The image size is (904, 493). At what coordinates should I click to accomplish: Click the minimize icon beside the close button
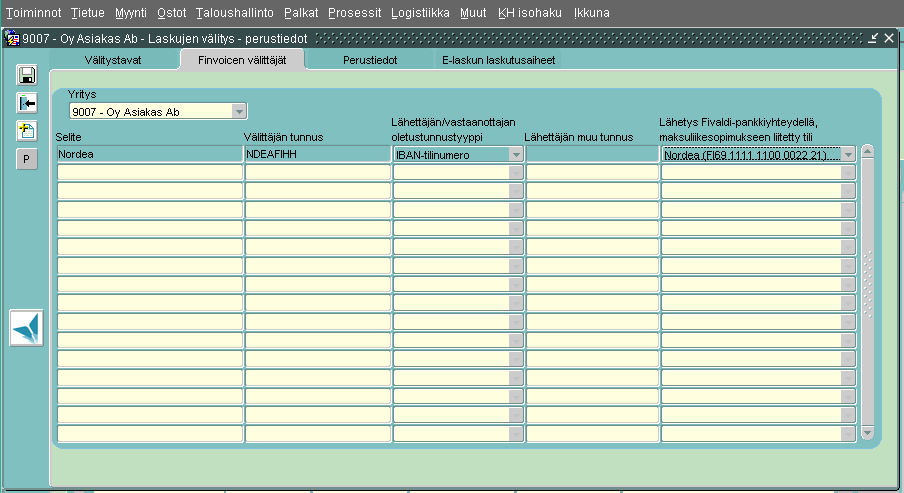tap(873, 38)
